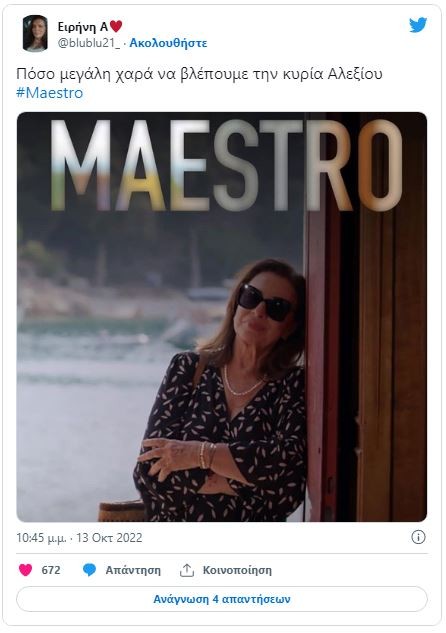The height and width of the screenshot is (633, 446).
Task: Read 4 replies via Ανάγνωση 4 απαντήσεων
Action: [x=222, y=599]
